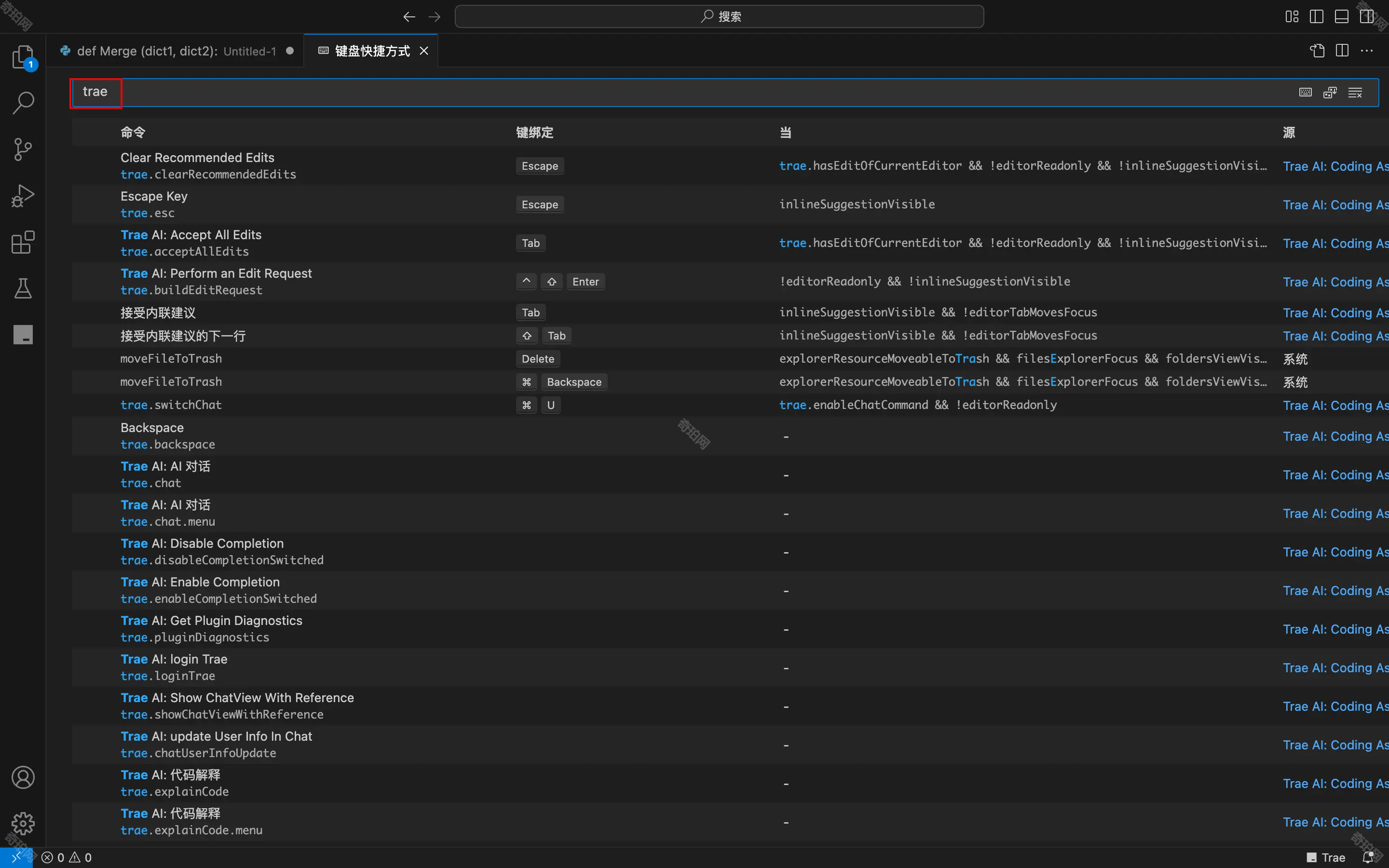
Task: Toggle Record Keys in keybinding search
Action: click(x=1305, y=93)
